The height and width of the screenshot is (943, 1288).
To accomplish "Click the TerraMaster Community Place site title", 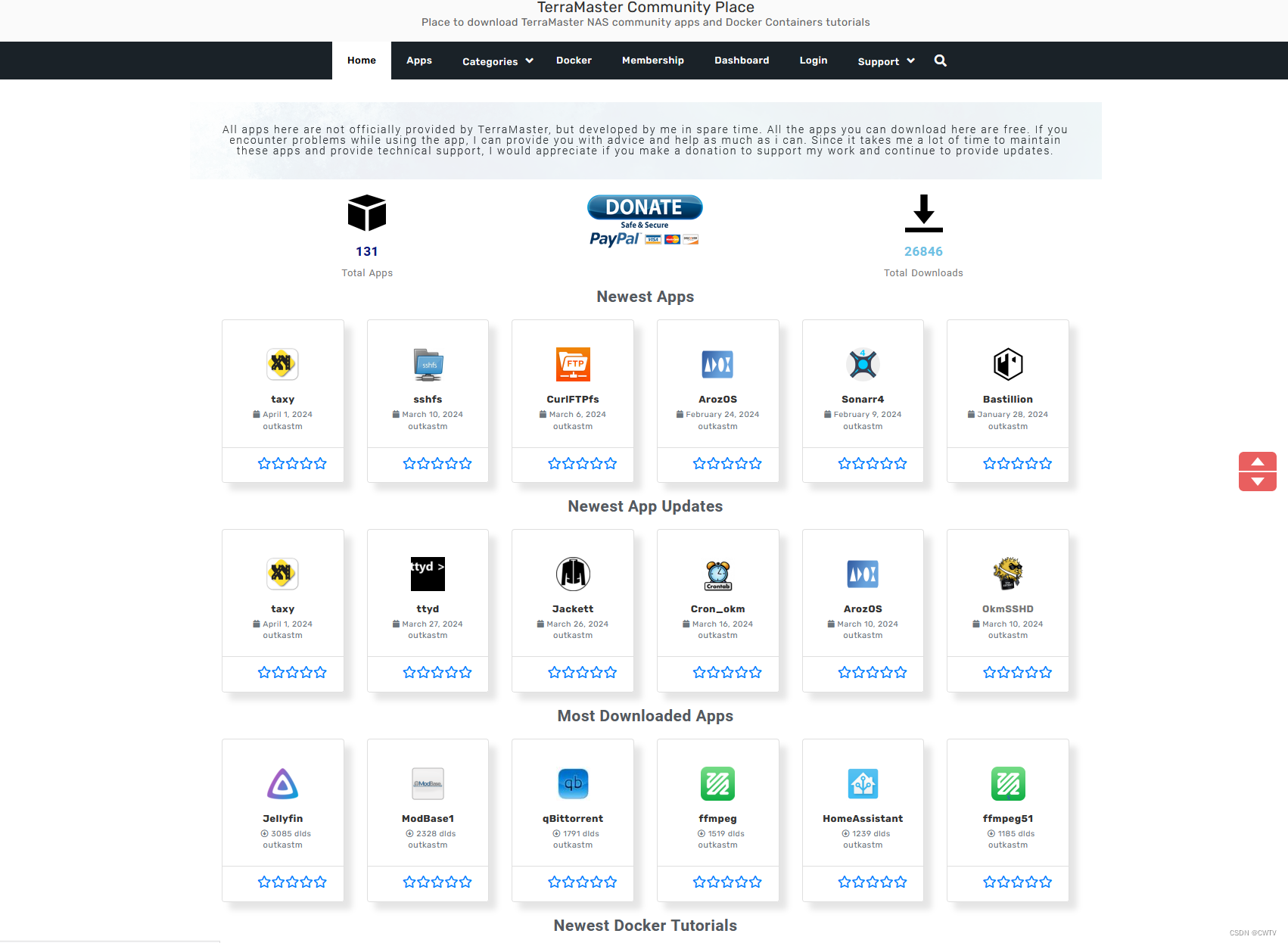I will (x=646, y=8).
